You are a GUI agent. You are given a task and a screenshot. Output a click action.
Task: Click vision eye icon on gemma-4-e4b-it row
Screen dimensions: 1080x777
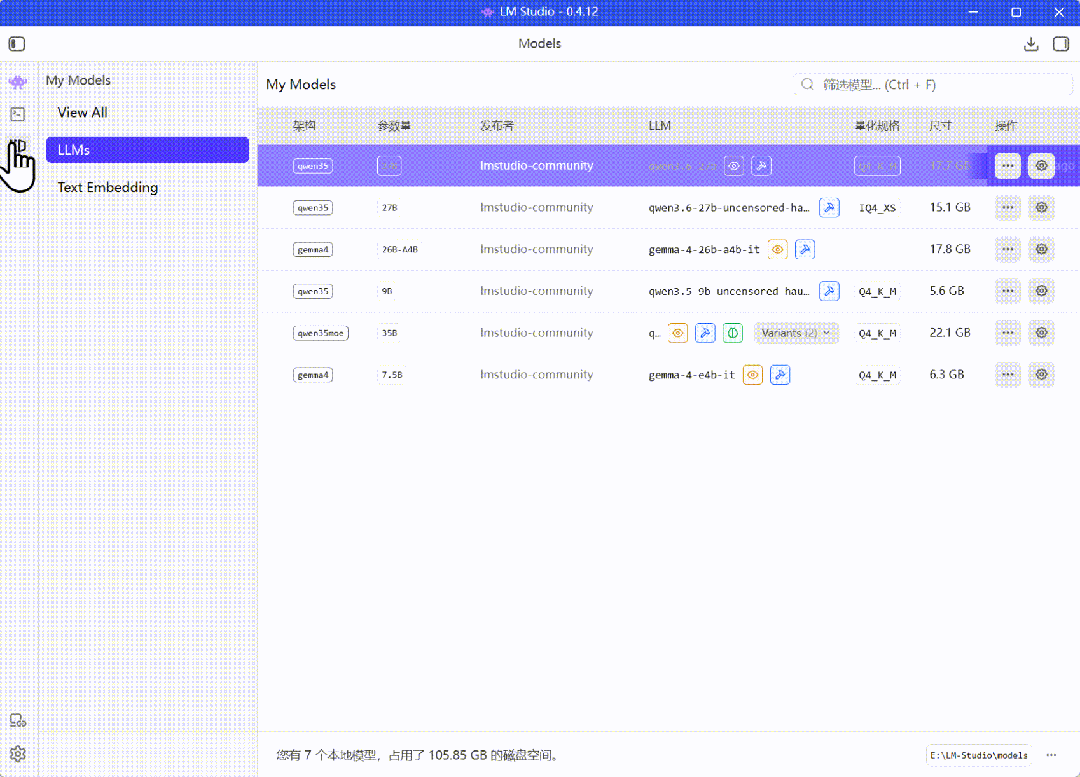(753, 375)
